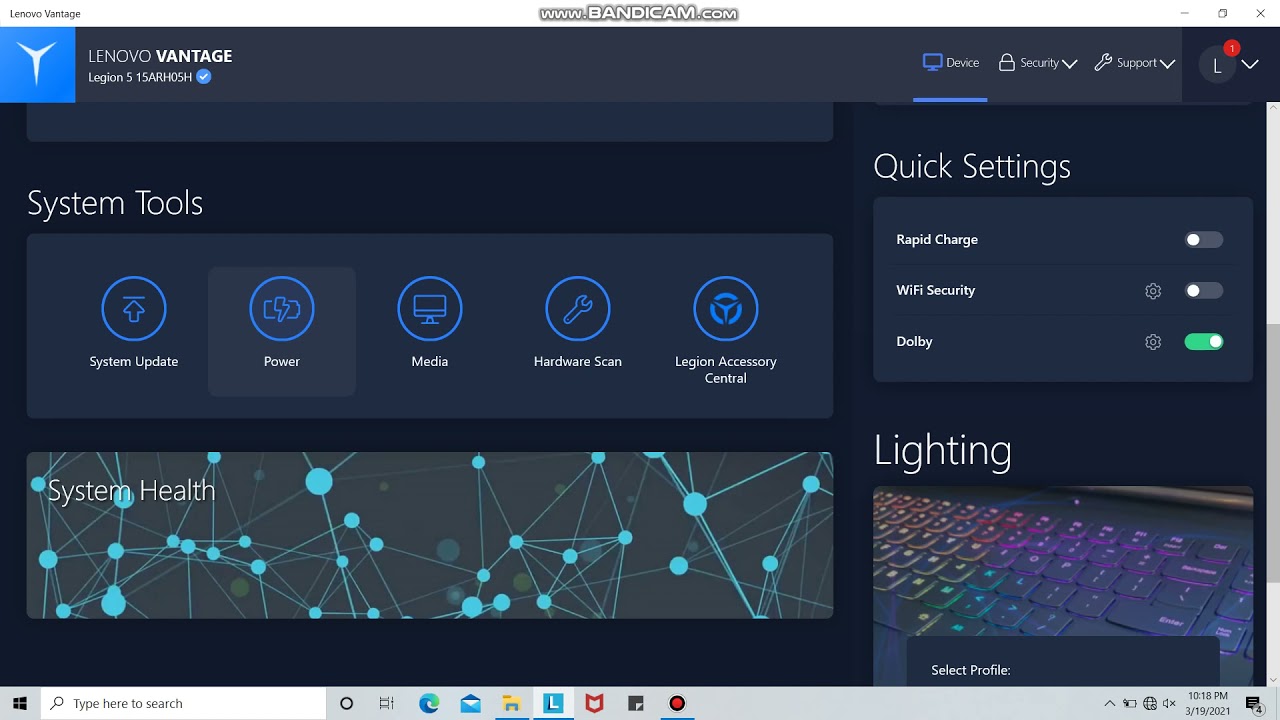1280x720 pixels.
Task: Click the 'Dolby' label
Action: coord(914,342)
